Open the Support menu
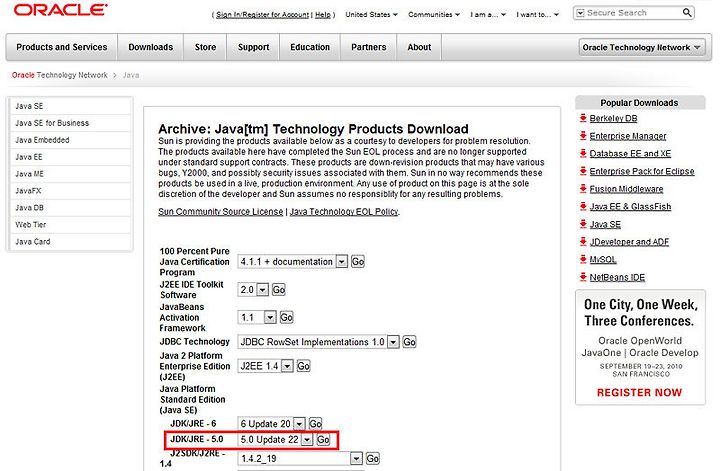The image size is (720, 471). [253, 47]
